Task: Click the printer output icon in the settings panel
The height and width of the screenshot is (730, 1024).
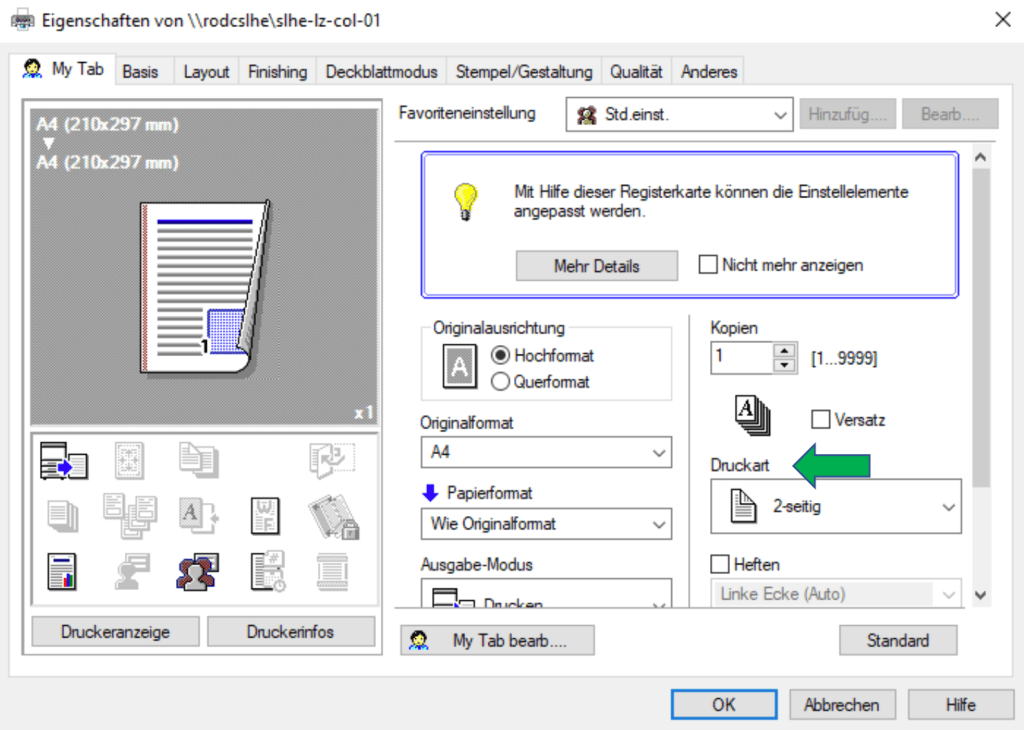Action: pos(63,462)
